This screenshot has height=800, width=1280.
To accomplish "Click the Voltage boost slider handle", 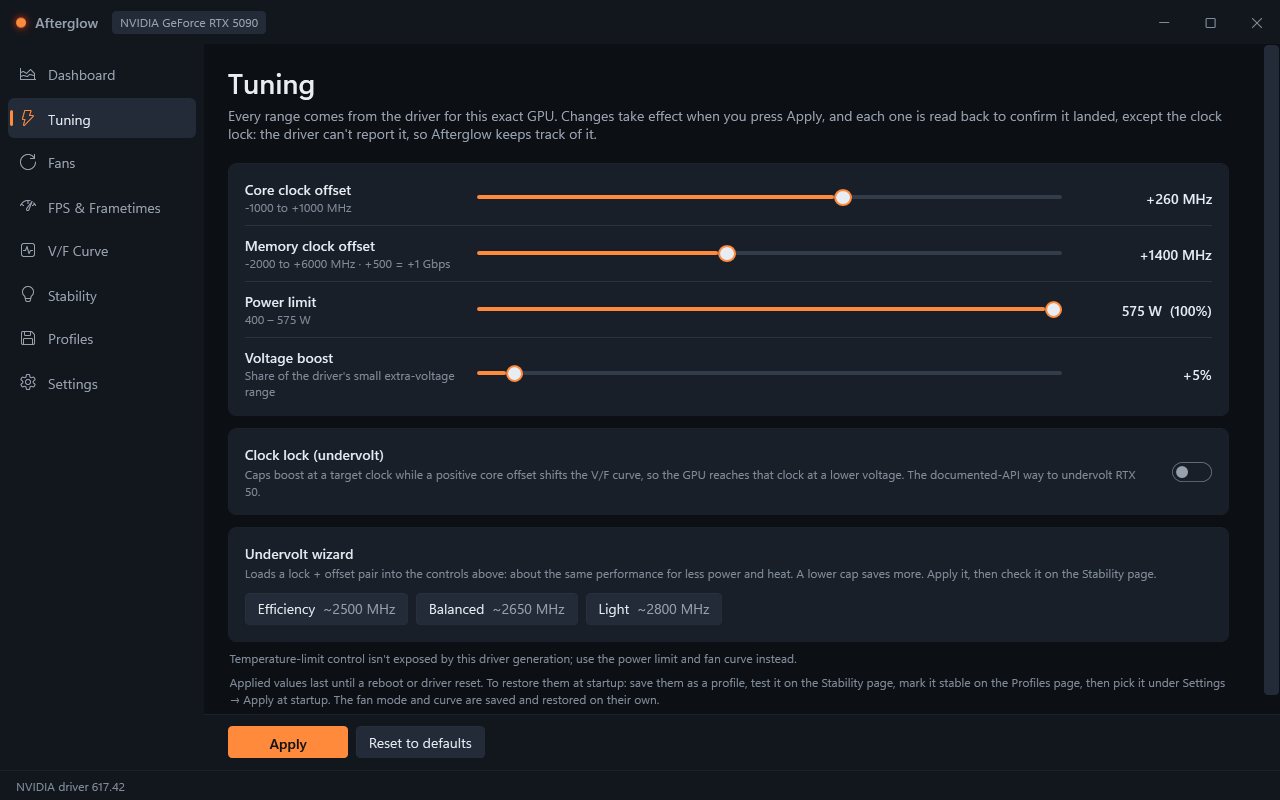I will pos(514,373).
